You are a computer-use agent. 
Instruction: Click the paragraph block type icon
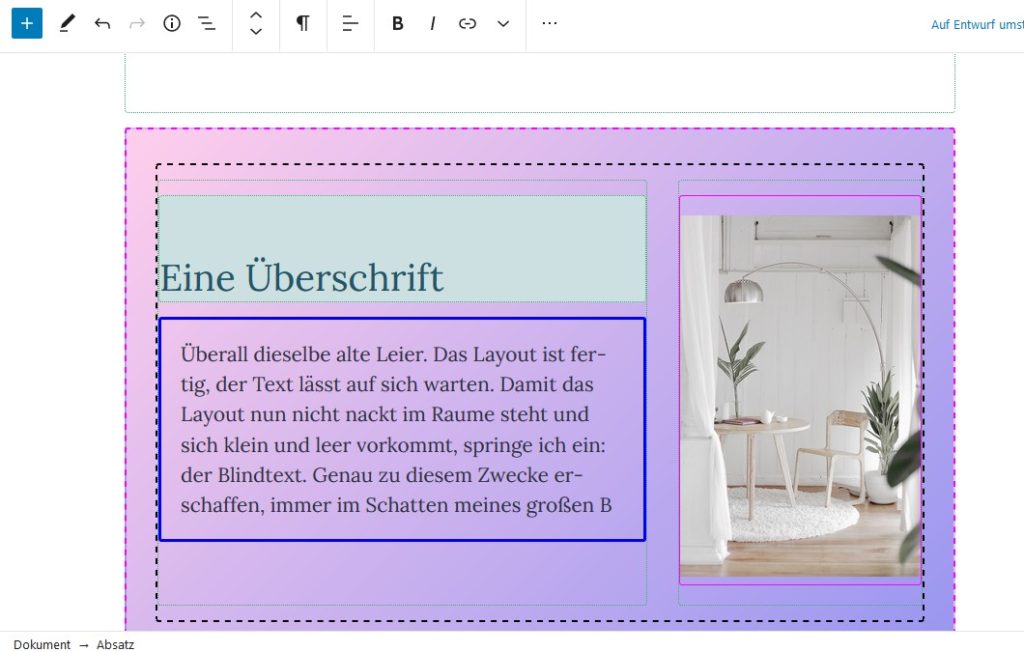pos(302,24)
